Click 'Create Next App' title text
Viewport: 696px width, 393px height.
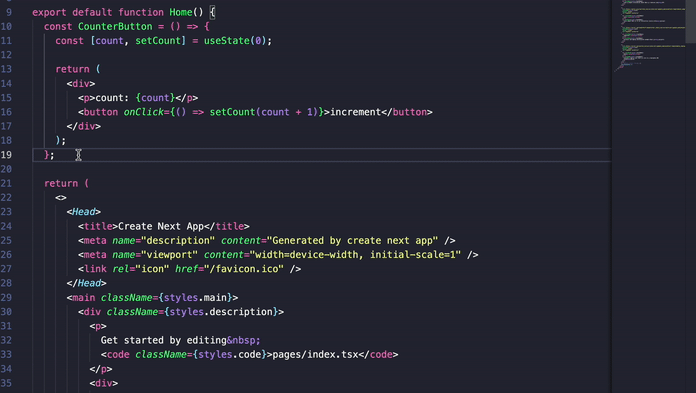(161, 226)
